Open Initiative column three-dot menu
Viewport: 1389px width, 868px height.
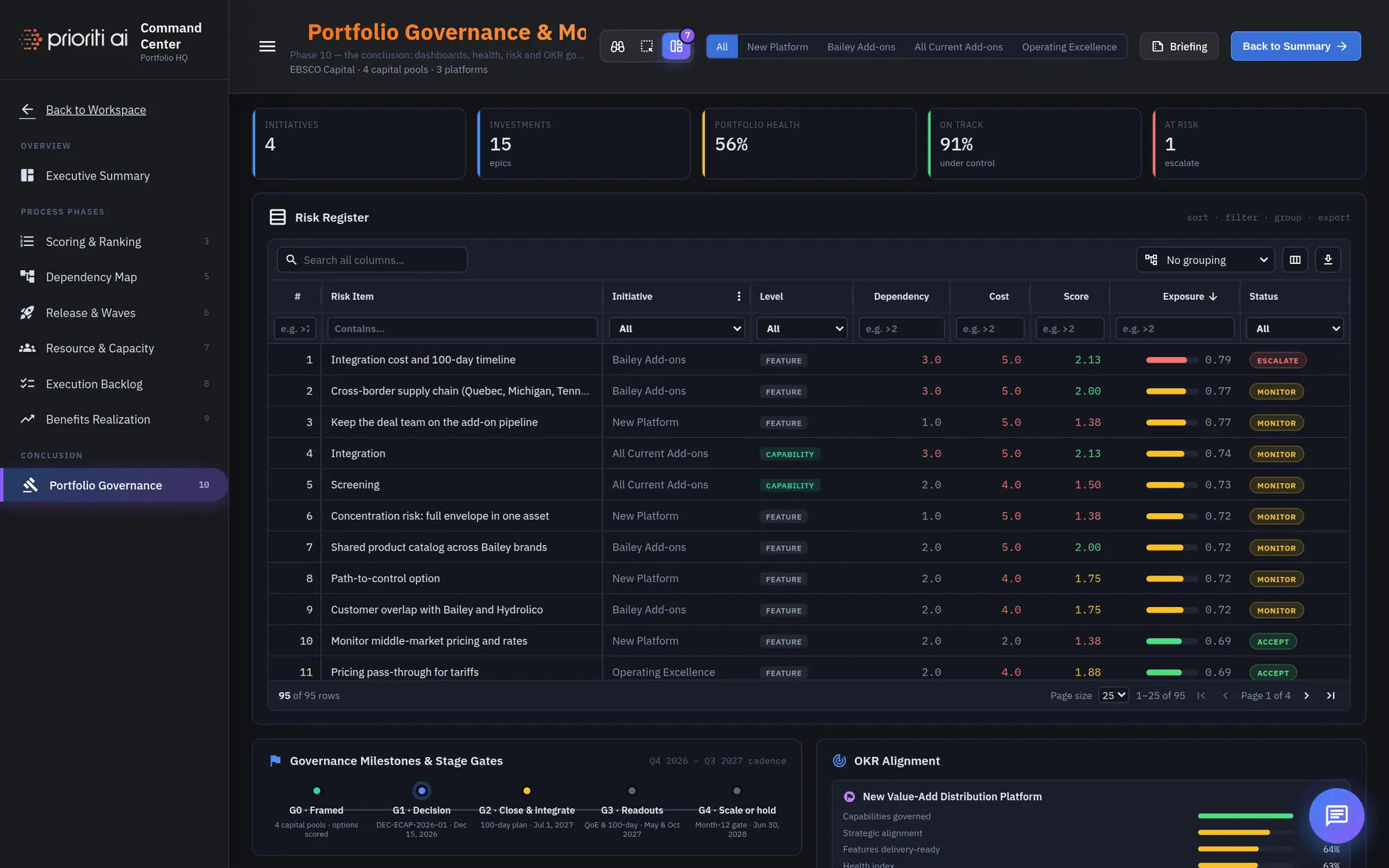coord(739,297)
